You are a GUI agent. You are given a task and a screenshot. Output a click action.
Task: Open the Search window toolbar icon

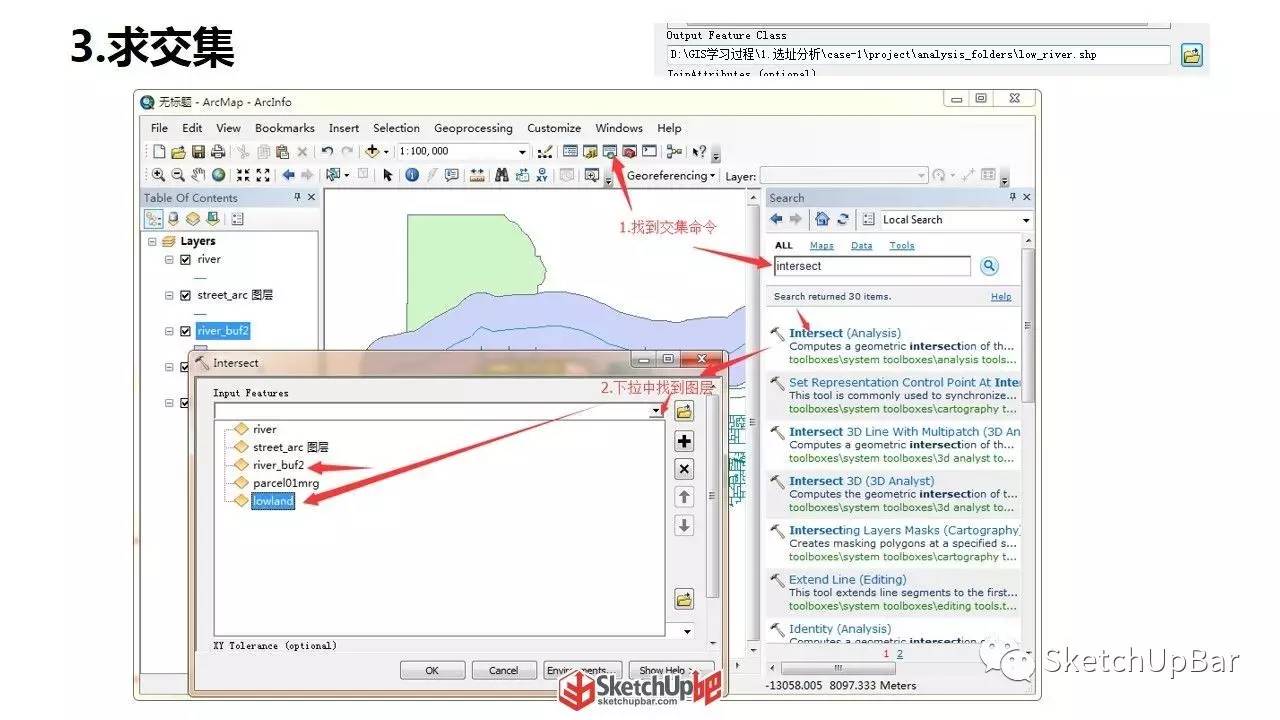610,152
